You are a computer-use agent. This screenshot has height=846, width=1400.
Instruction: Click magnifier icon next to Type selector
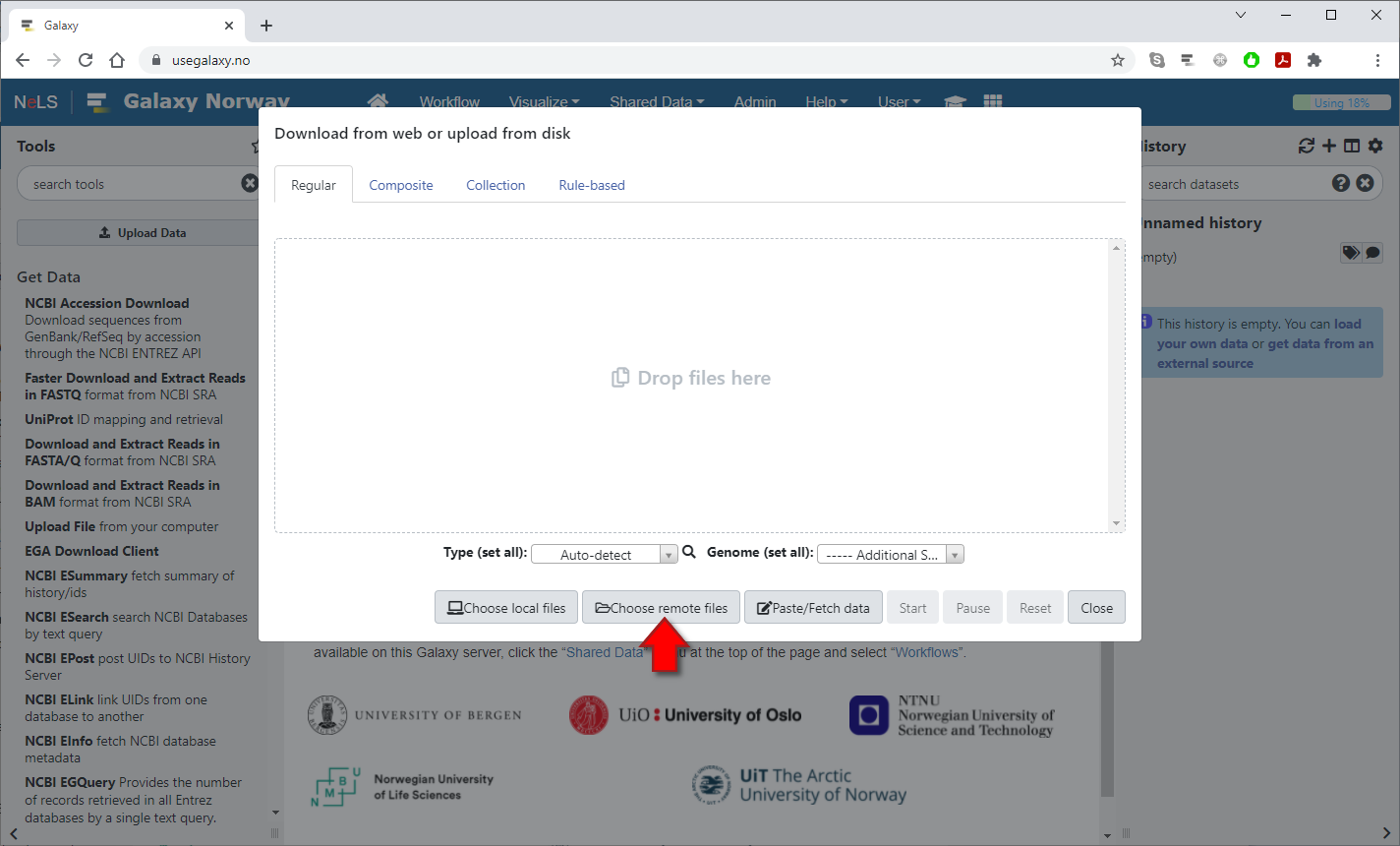pos(689,553)
